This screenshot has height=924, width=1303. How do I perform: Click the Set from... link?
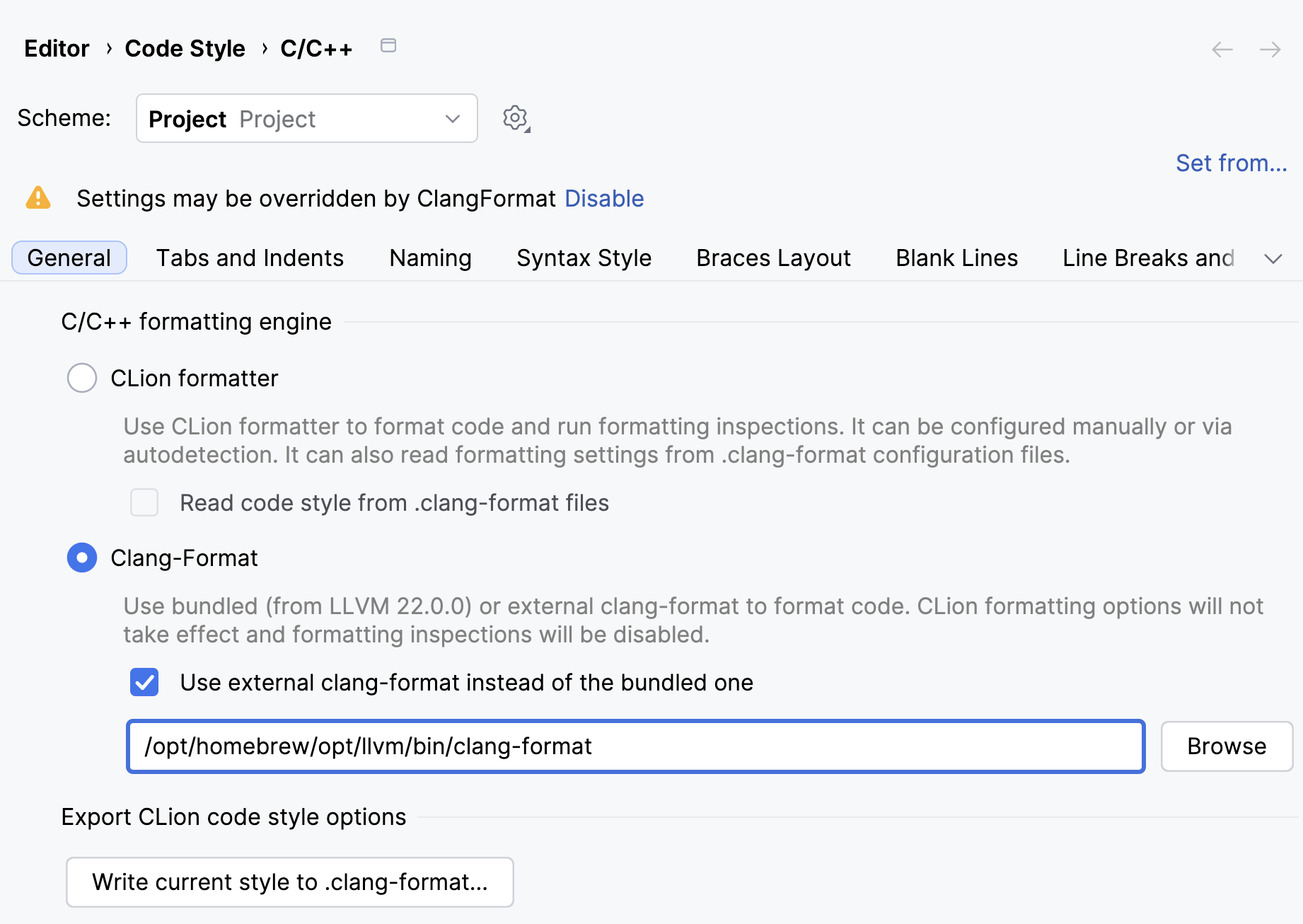pos(1232,163)
